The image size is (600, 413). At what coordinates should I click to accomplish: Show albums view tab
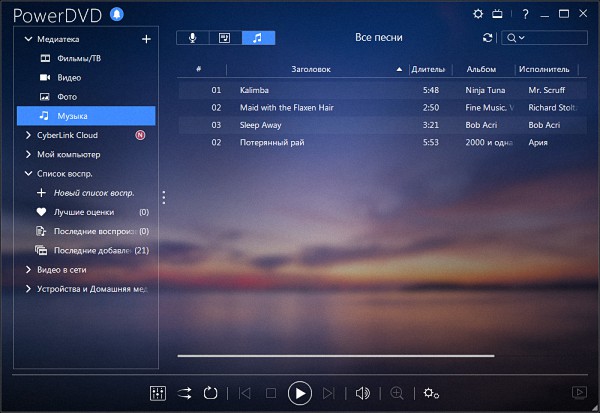pos(225,38)
